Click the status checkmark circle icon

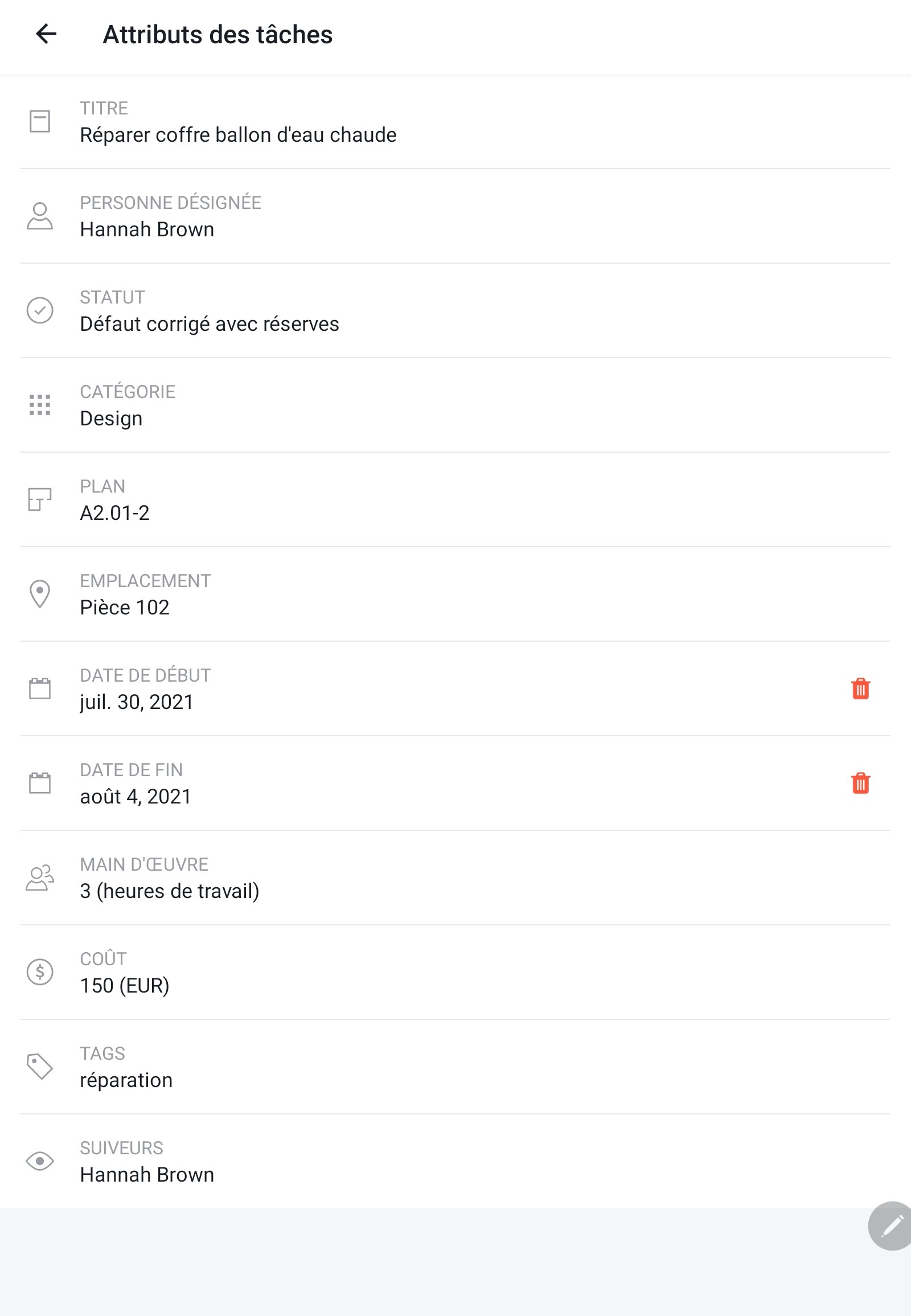click(40, 310)
